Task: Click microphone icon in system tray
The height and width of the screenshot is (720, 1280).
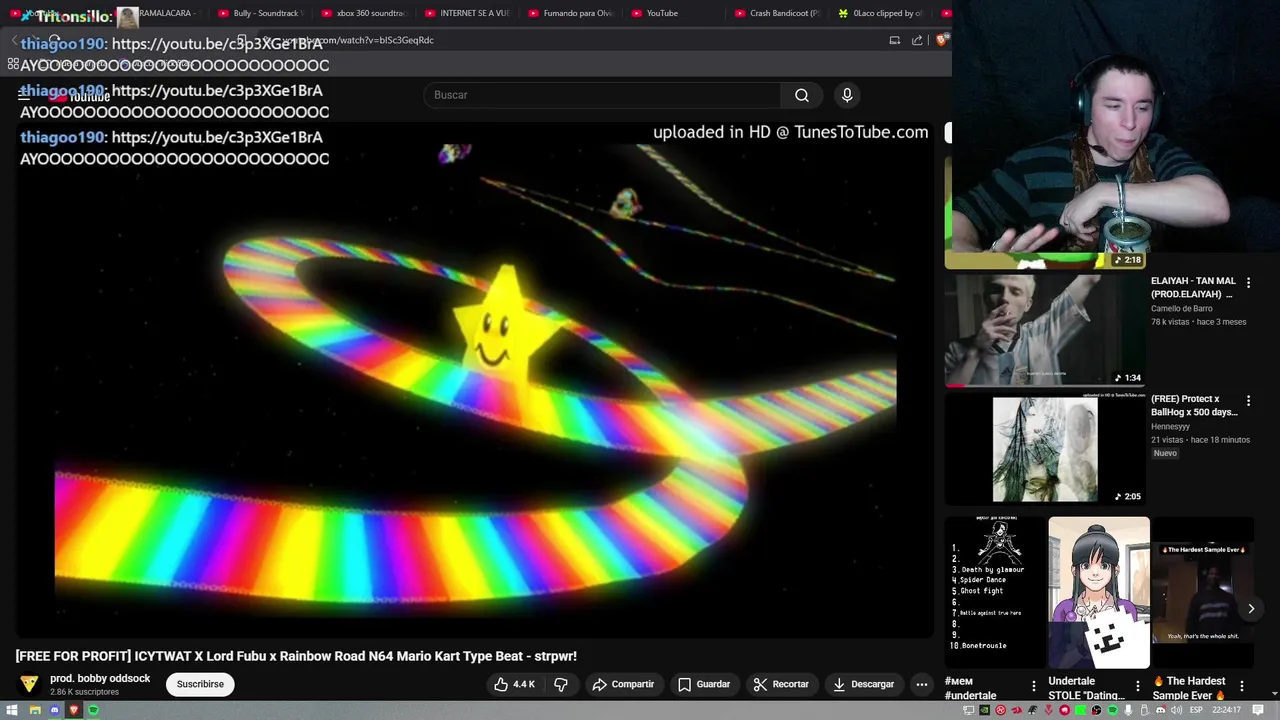Action: 1129,710
